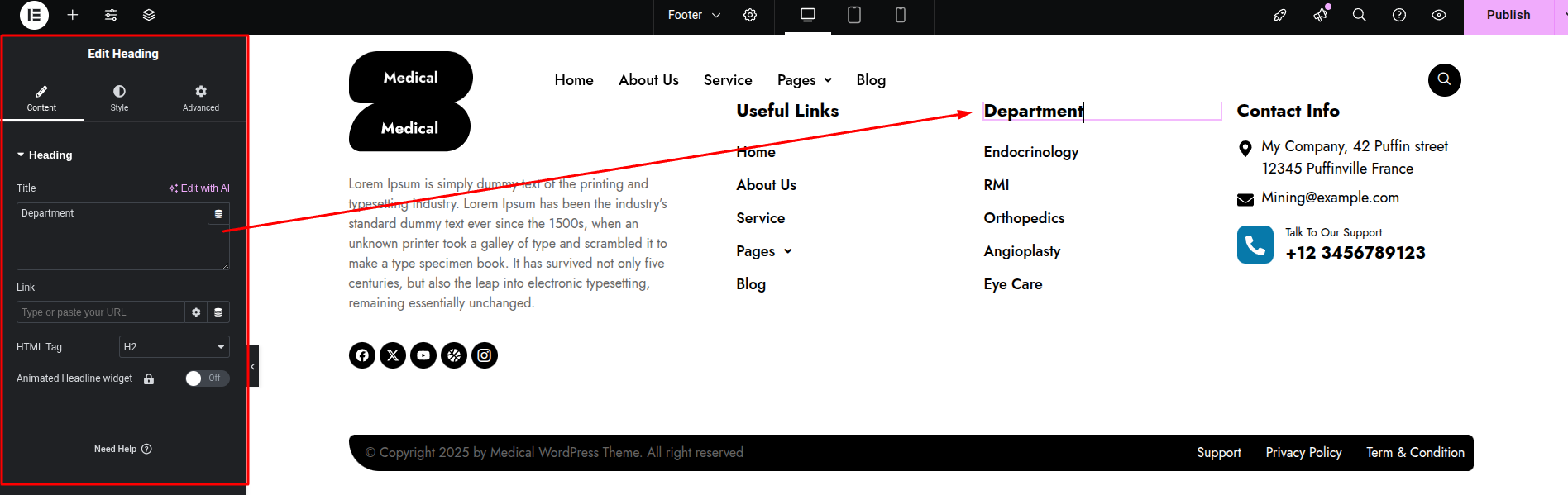Toggle the Animated Headline widget switch
The image size is (1568, 495).
206,378
